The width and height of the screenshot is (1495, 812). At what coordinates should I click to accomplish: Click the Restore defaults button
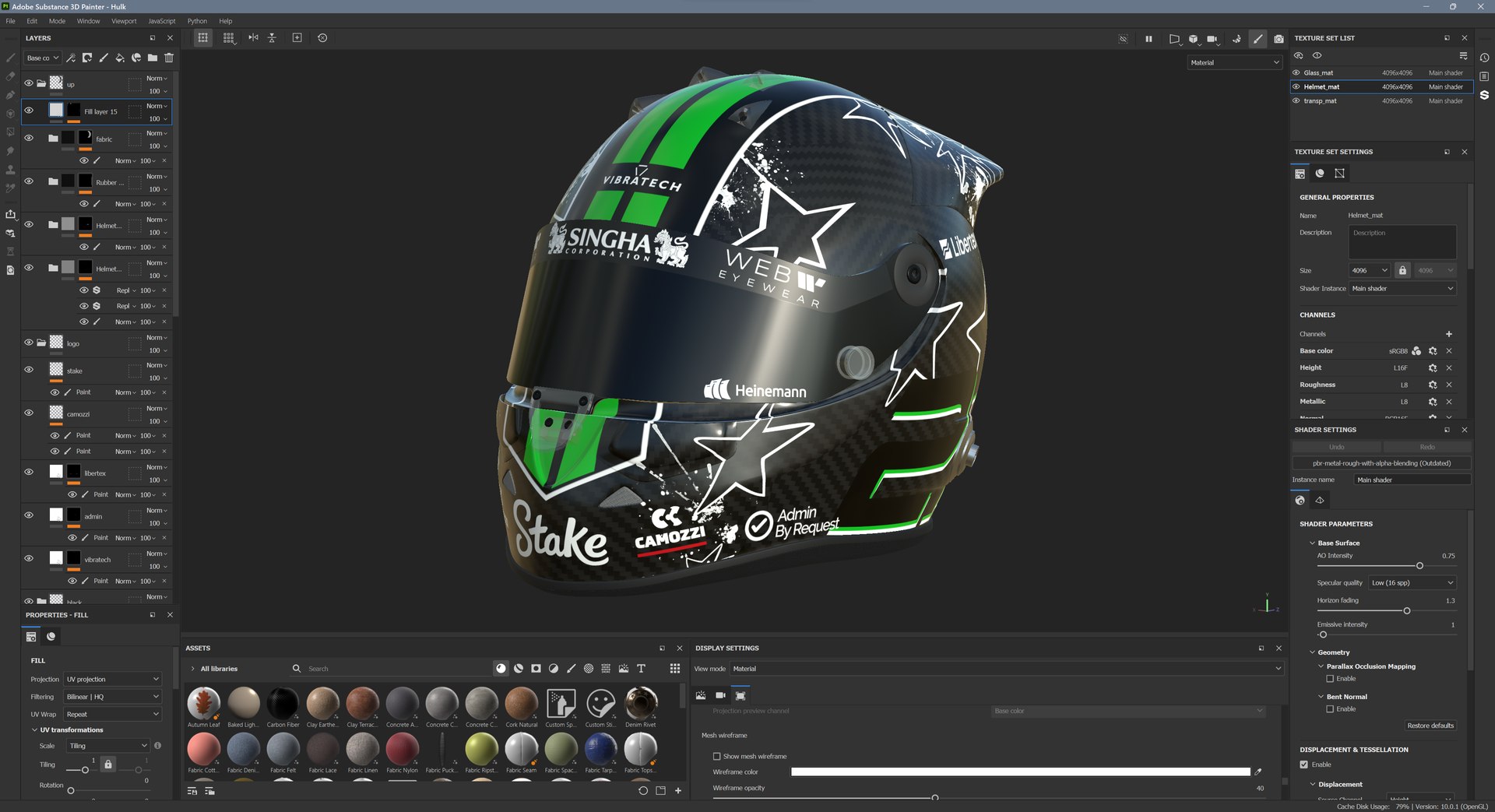pyautogui.click(x=1430, y=726)
